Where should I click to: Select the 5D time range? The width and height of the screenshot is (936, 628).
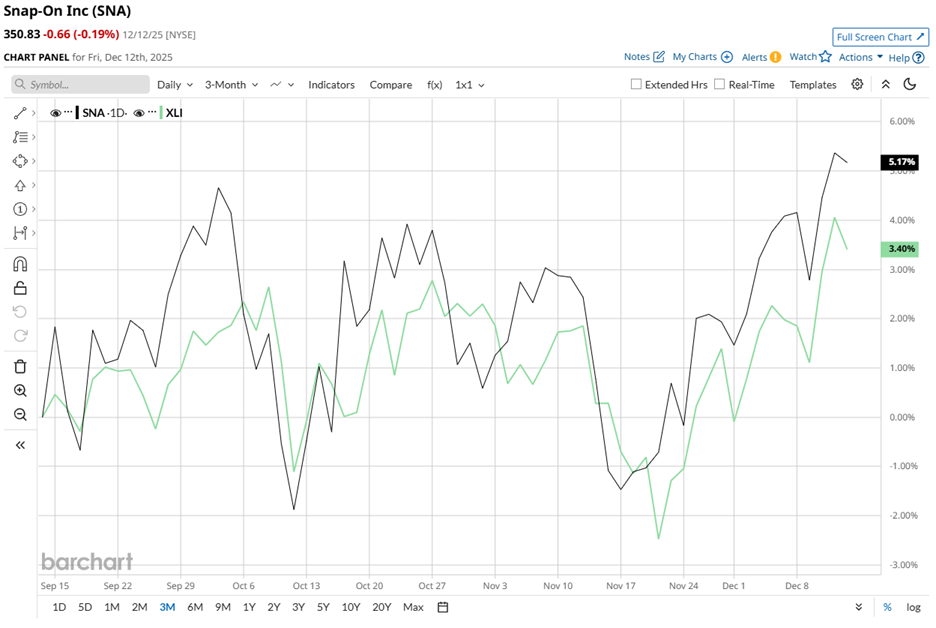(x=85, y=607)
